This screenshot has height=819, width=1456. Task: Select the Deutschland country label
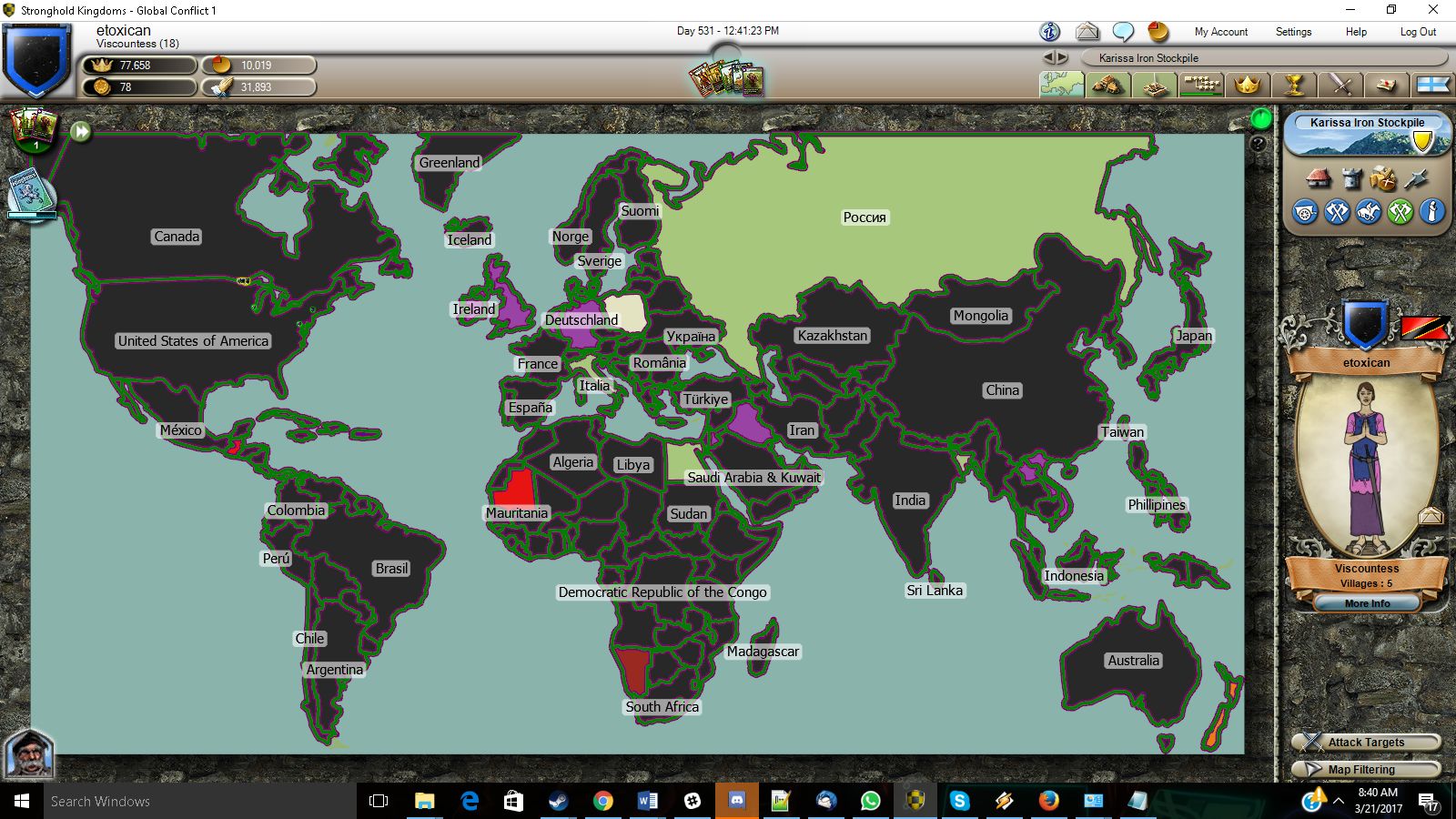581,320
